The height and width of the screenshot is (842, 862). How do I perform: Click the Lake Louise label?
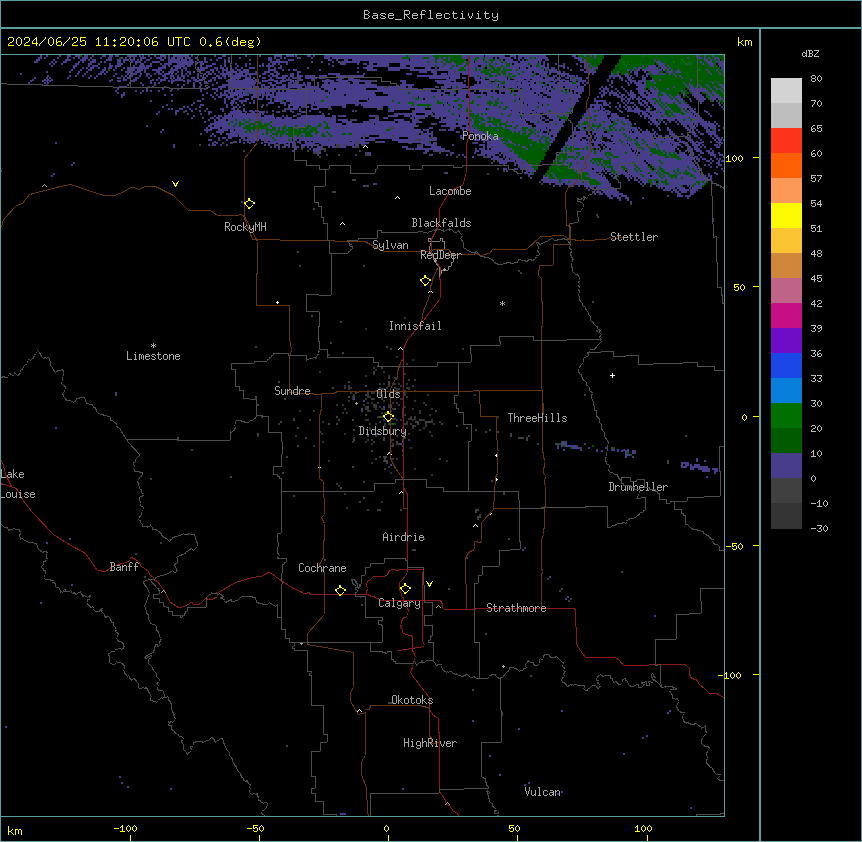click(18, 484)
